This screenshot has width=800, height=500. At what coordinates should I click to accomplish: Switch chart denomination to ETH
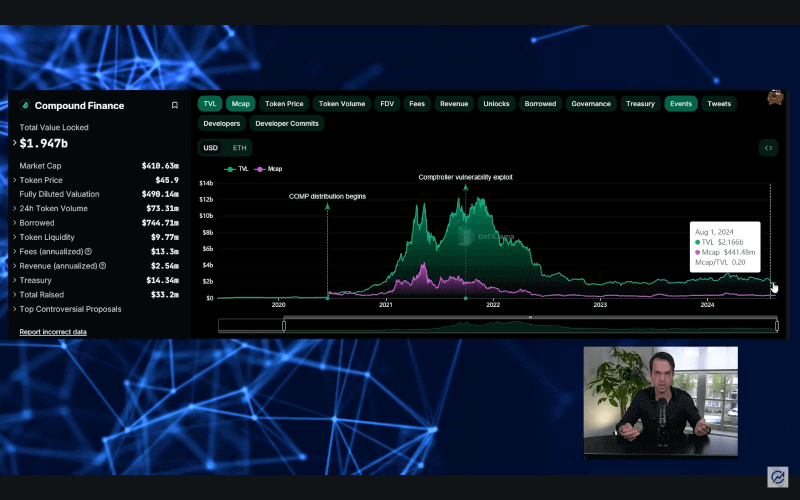pyautogui.click(x=239, y=148)
